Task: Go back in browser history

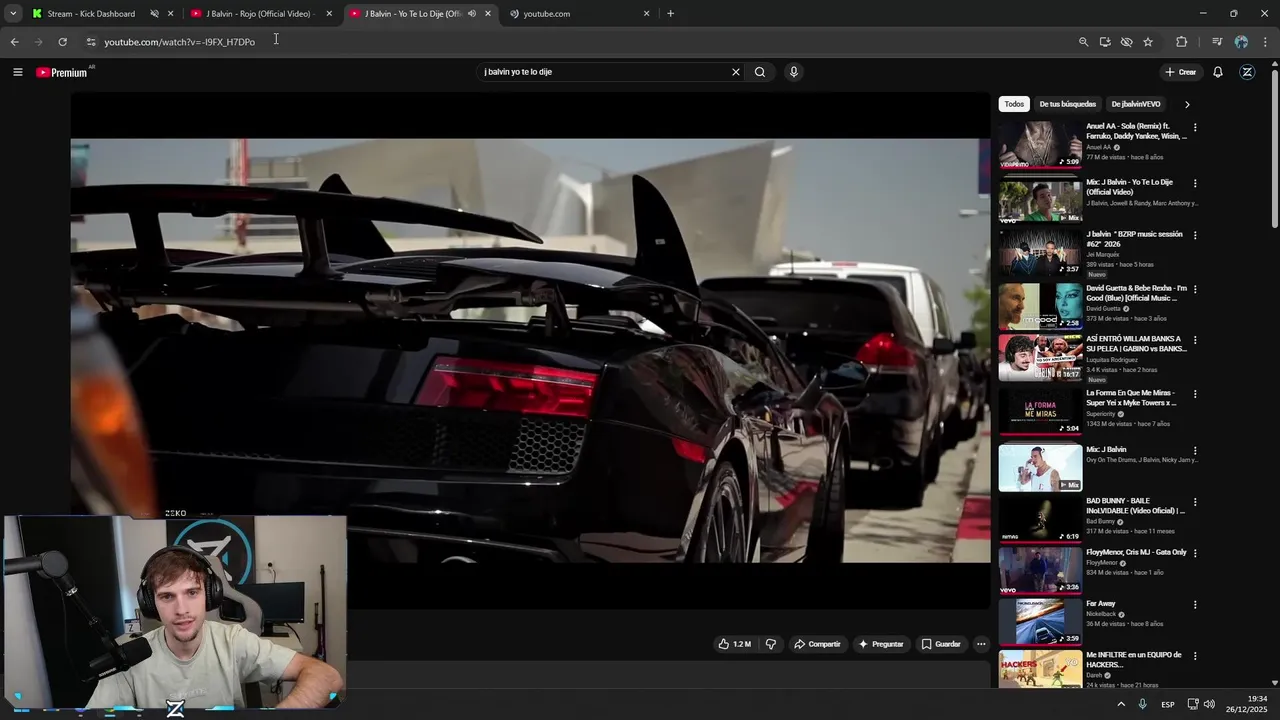Action: coord(14,42)
